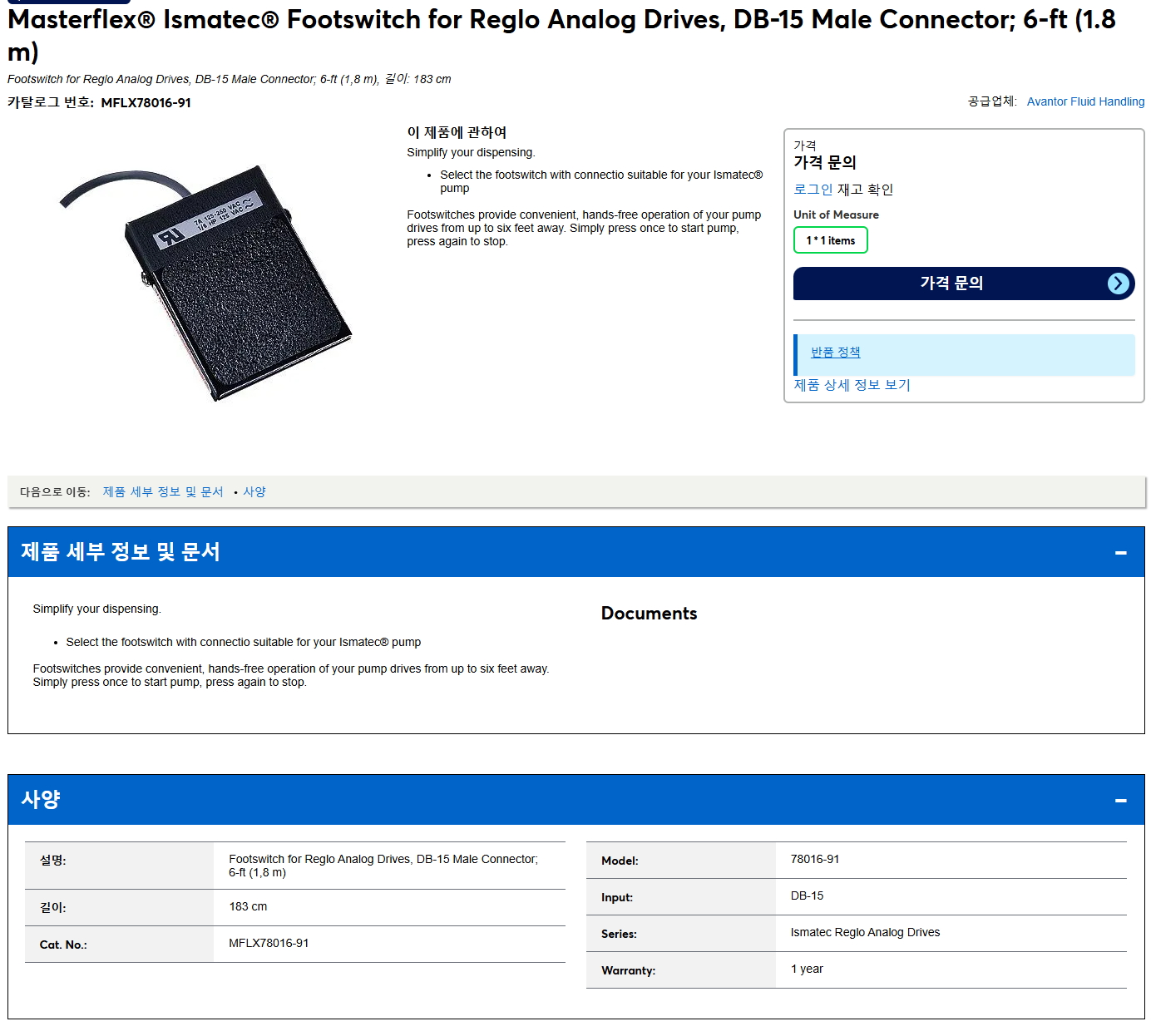
Task: Jump to 제품 세부 정보 및 문서 anchor link
Action: click(163, 491)
